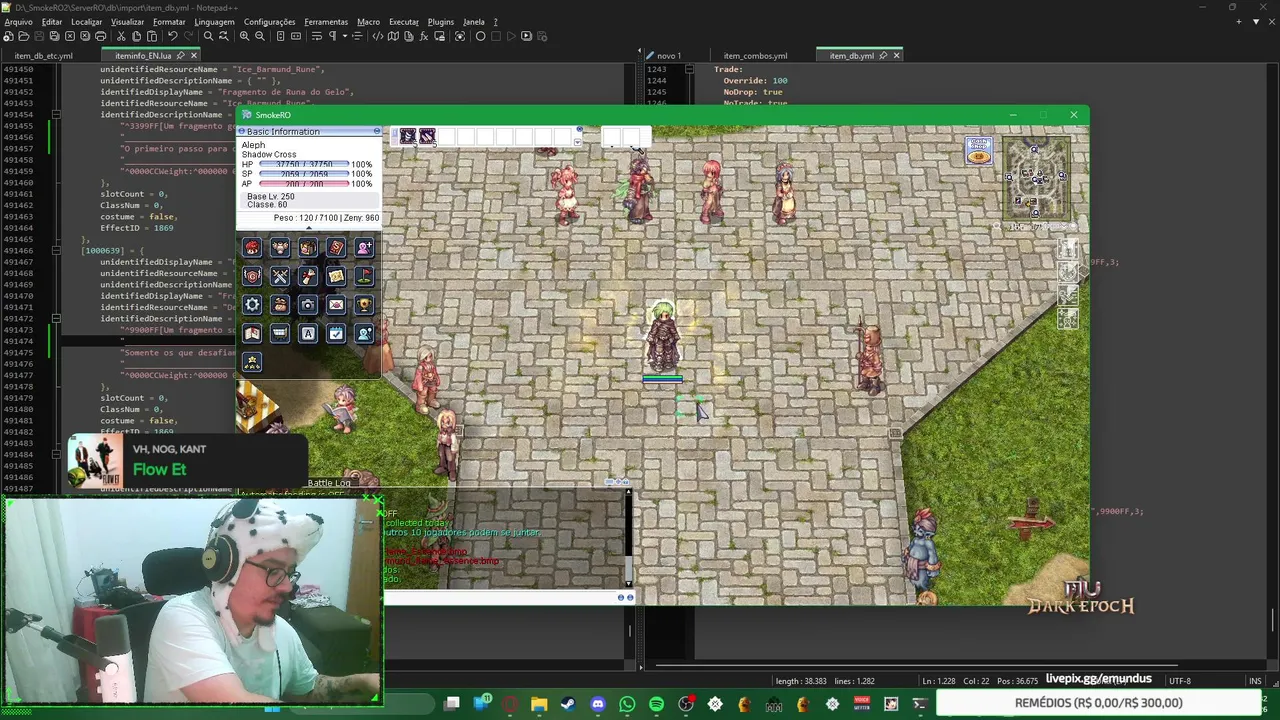Click the HP bar in Basic Information
Viewport: 1280px width, 720px height.
point(304,164)
